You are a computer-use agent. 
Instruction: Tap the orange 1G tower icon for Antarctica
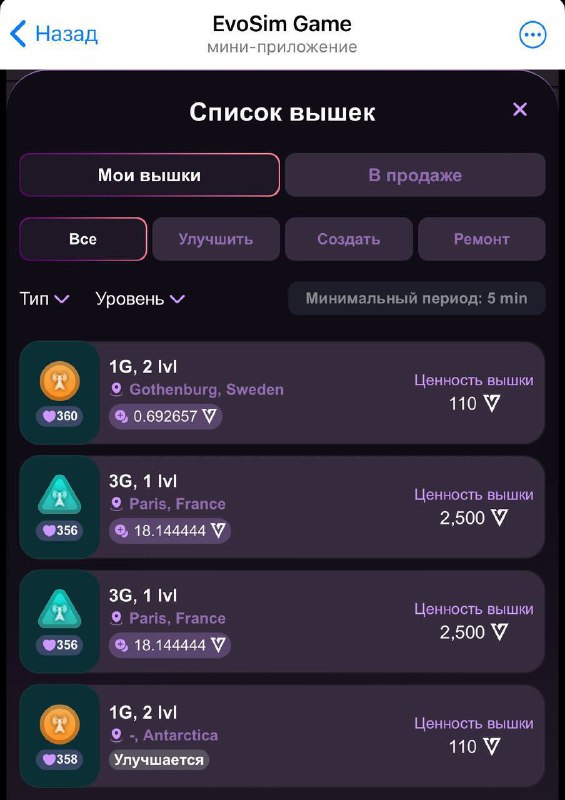pyautogui.click(x=60, y=724)
